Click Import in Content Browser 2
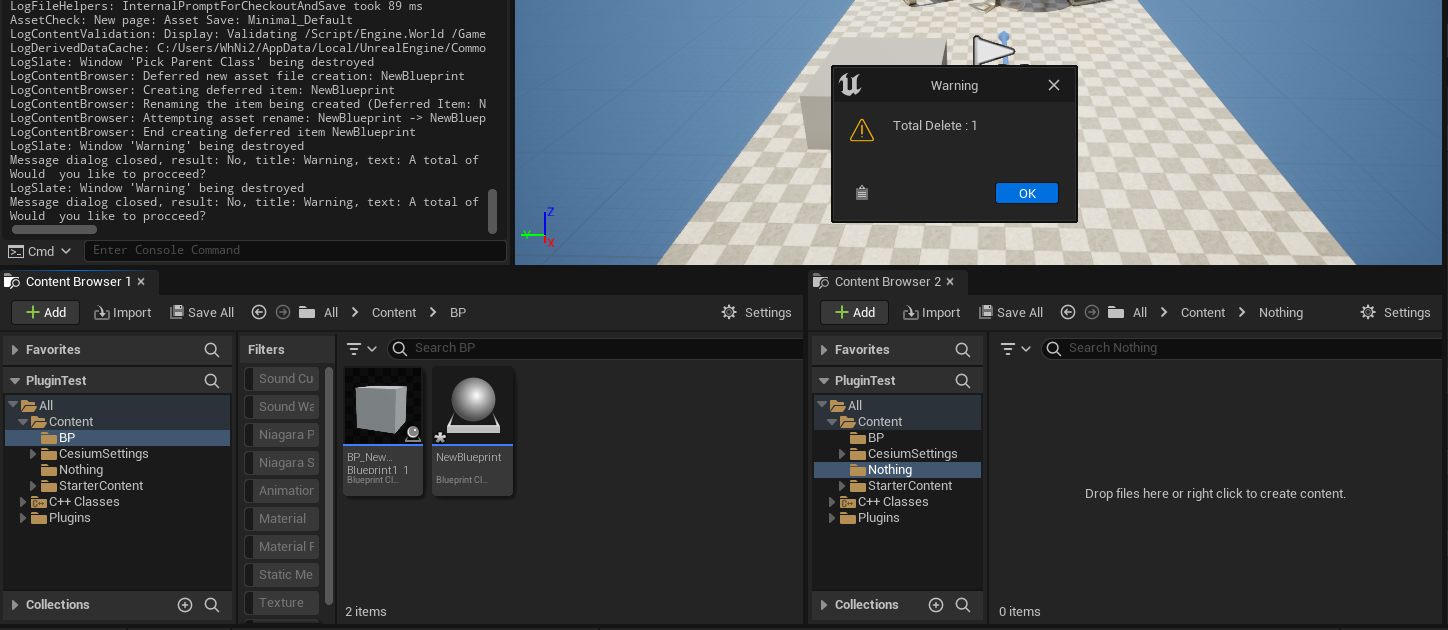Viewport: 1448px width, 630px height. [x=932, y=313]
